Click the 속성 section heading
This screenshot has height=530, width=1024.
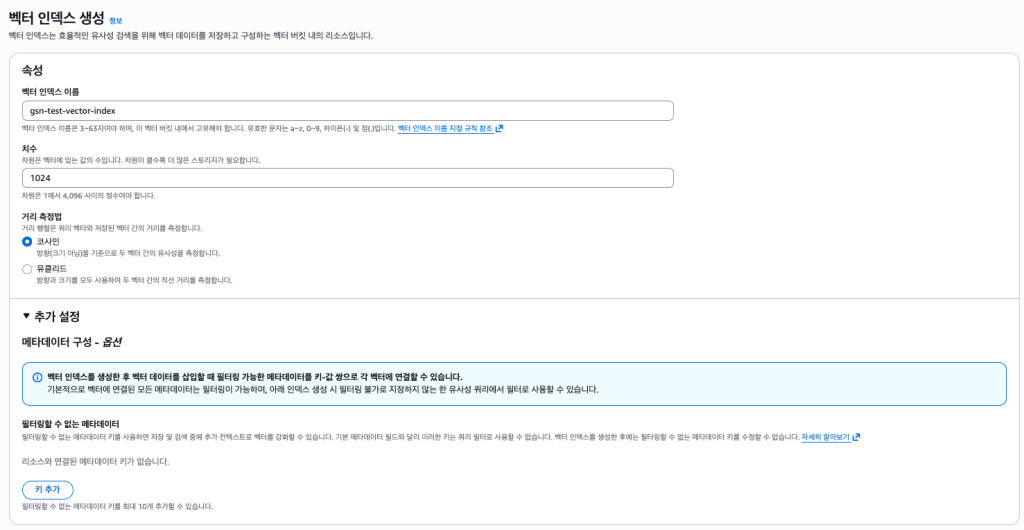32,70
